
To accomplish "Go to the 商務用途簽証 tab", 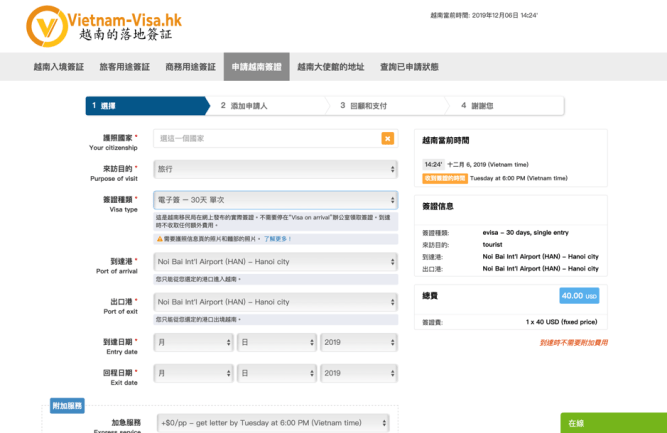I will (190, 67).
